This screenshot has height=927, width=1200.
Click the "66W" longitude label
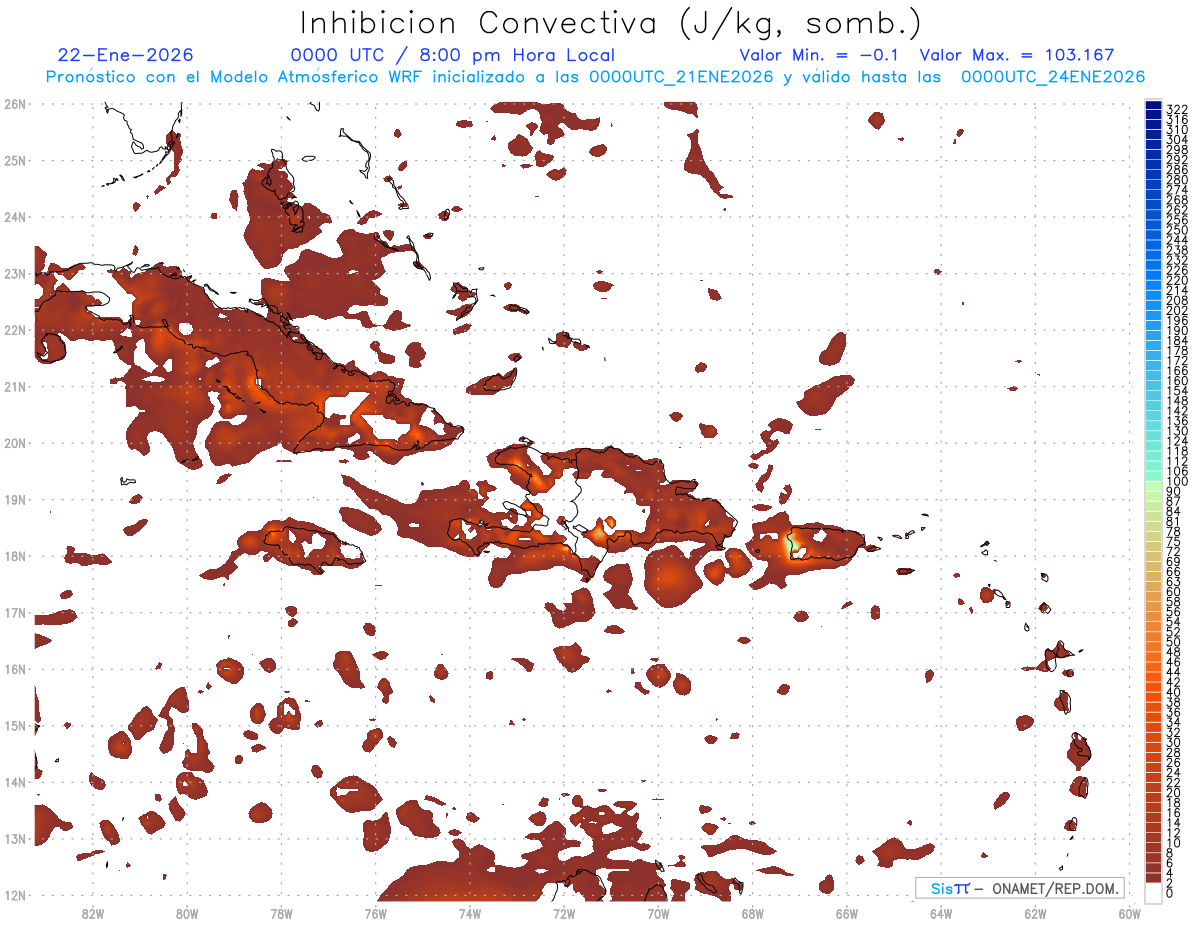click(847, 913)
